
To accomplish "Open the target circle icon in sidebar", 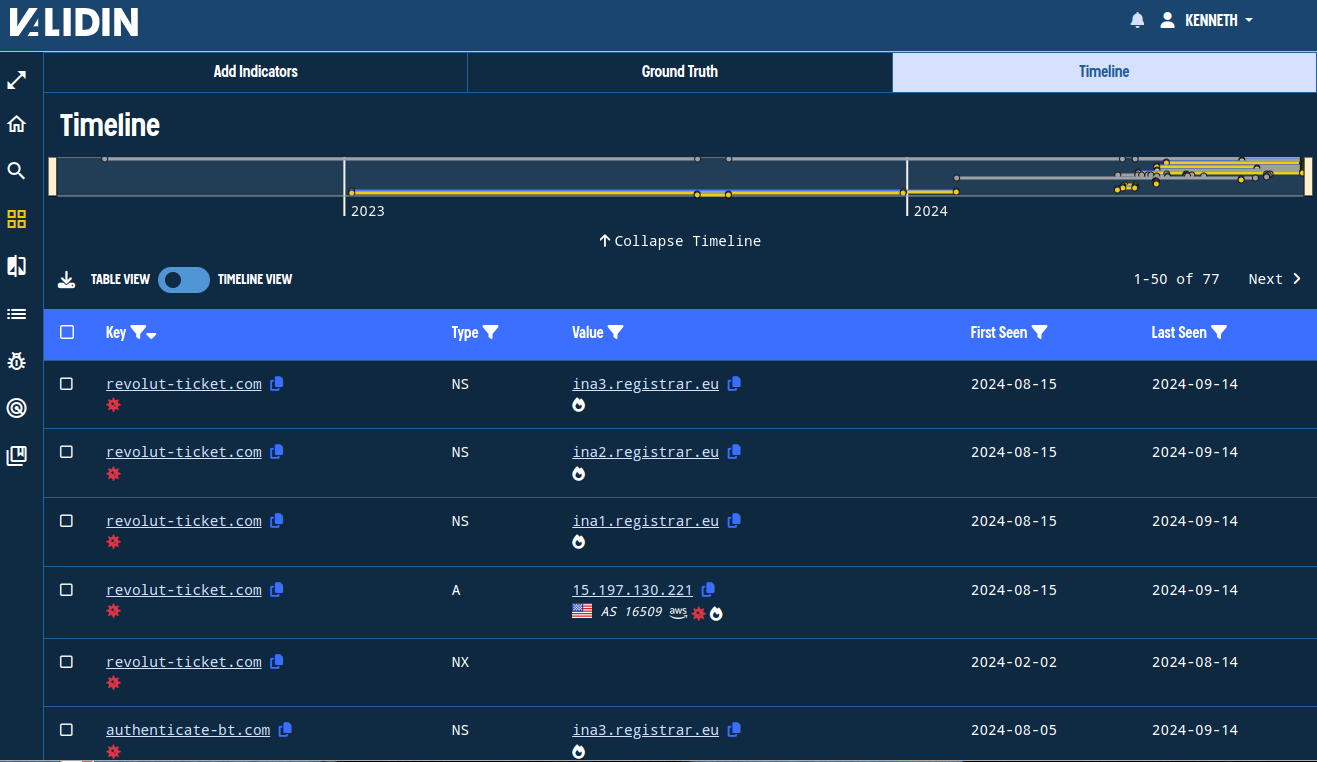I will tap(16, 408).
